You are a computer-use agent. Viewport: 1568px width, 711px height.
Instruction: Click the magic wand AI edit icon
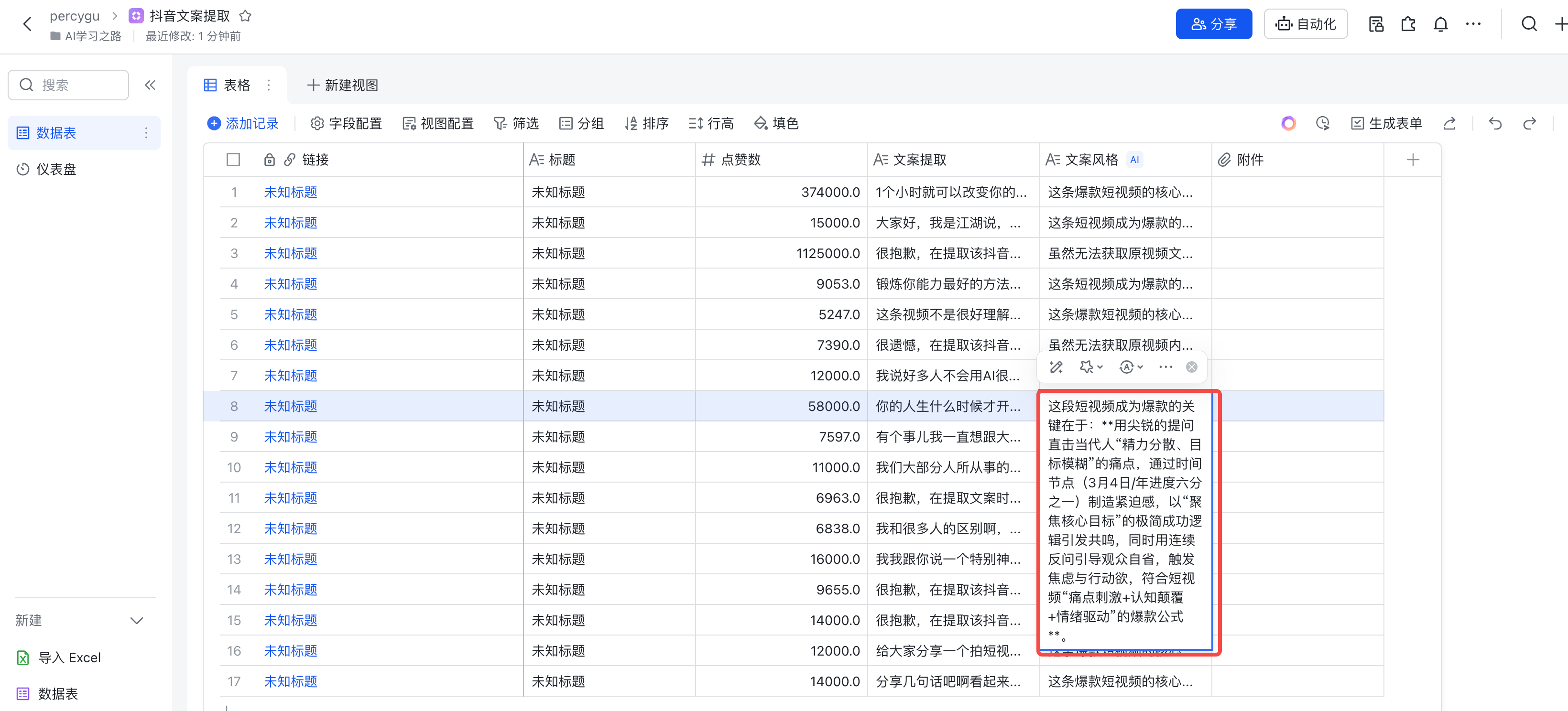tap(1056, 367)
